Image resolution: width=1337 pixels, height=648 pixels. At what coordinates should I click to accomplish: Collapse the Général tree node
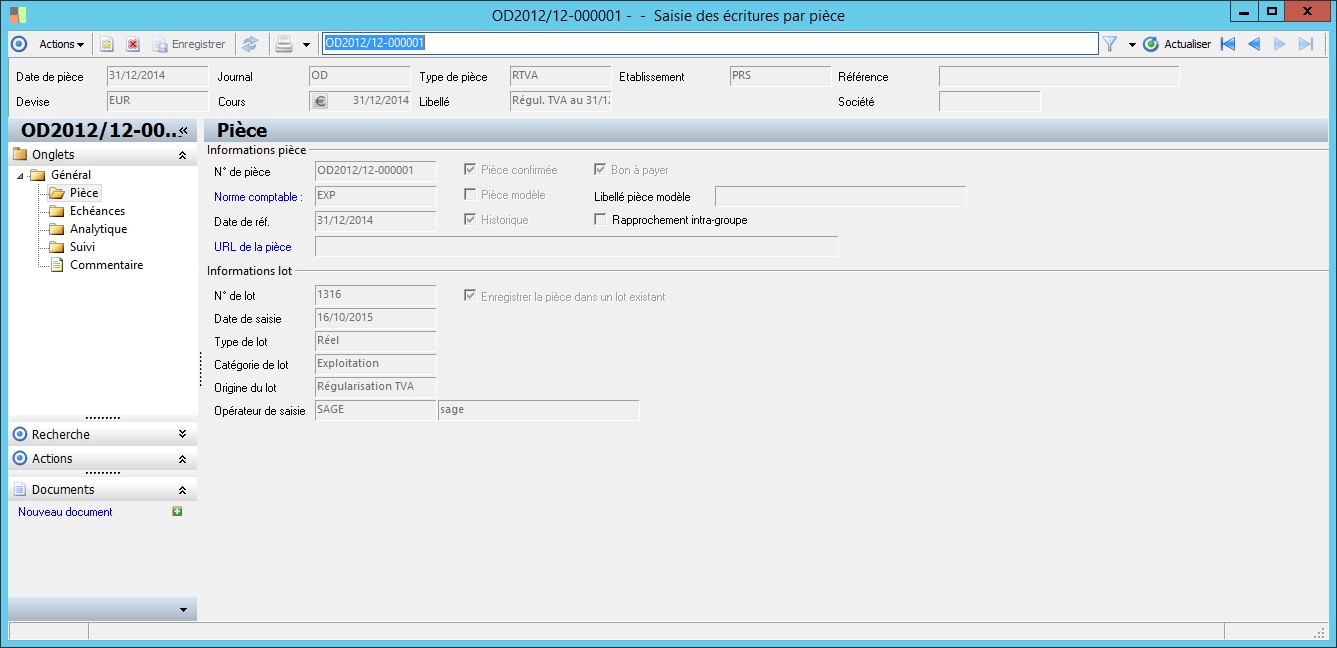click(x=21, y=176)
